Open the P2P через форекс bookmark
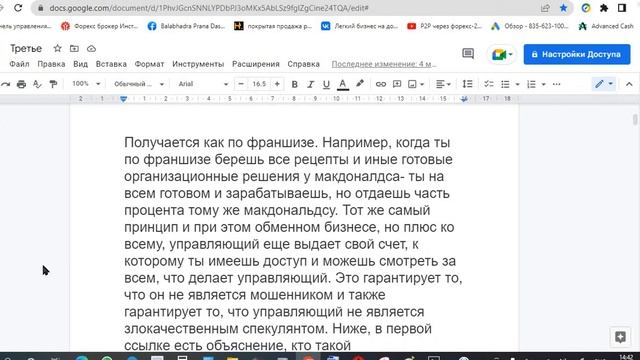Viewport: 640px width, 360px height. 444,26
